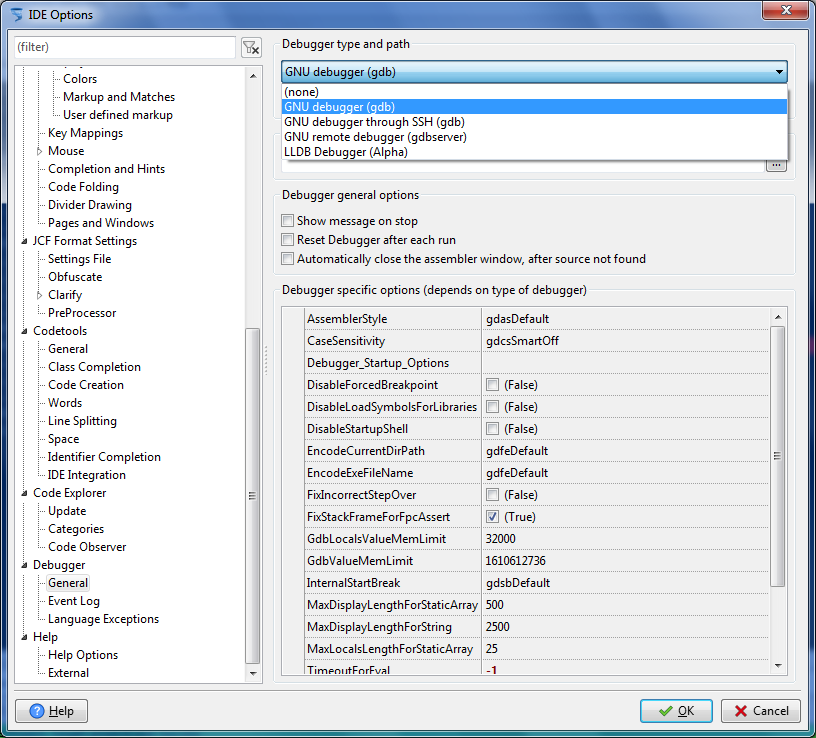Open Help with the Help button

click(x=52, y=711)
